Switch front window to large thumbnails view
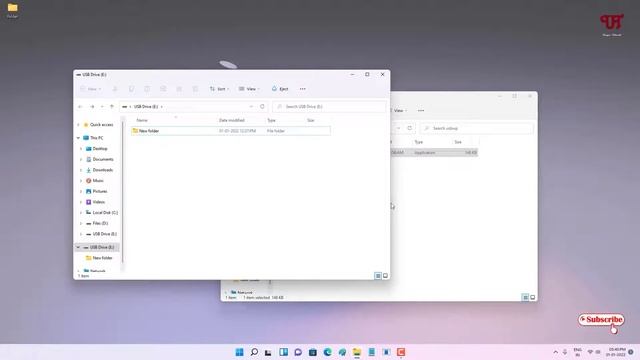This screenshot has height=360, width=640. coord(385,276)
